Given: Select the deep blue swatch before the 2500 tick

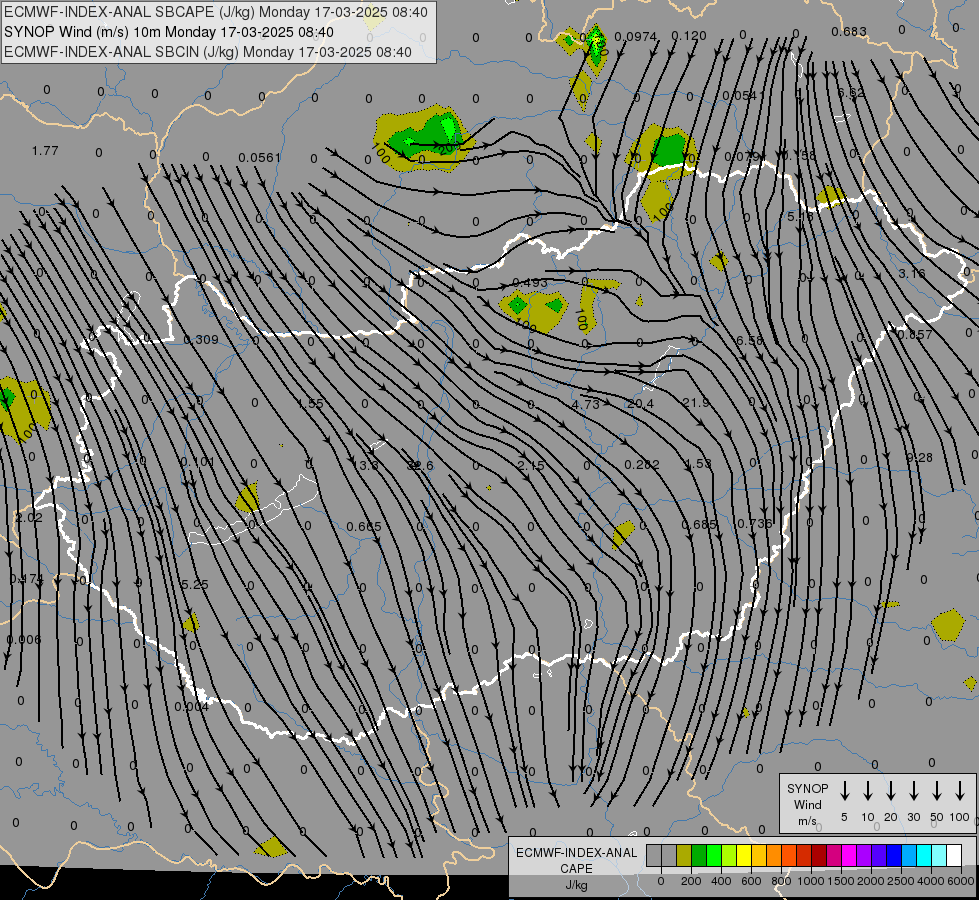Looking at the screenshot, I should click(893, 856).
